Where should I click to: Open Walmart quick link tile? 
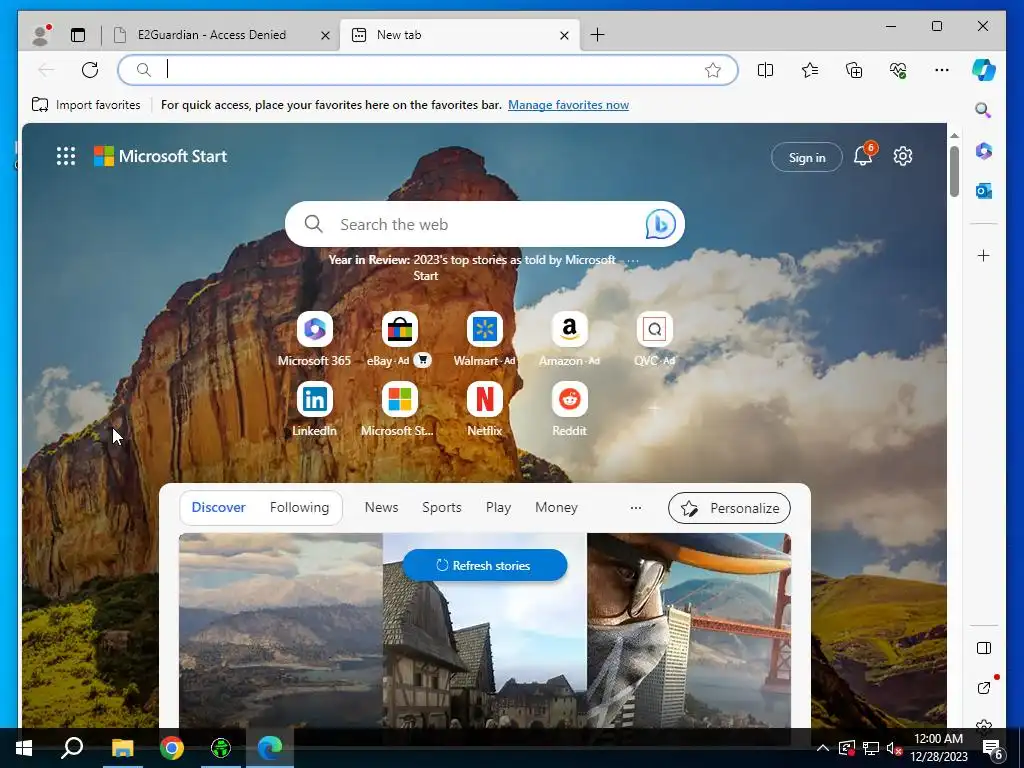tap(485, 338)
